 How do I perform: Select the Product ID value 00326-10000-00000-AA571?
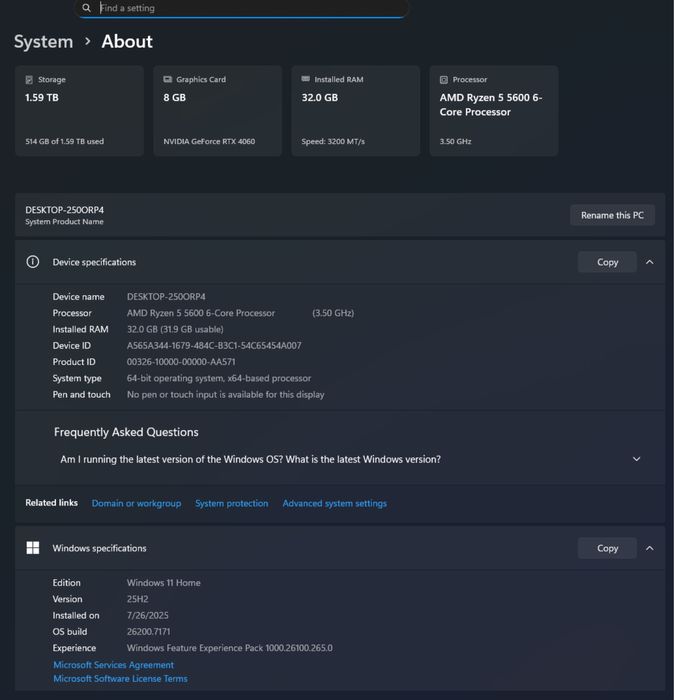(x=181, y=362)
